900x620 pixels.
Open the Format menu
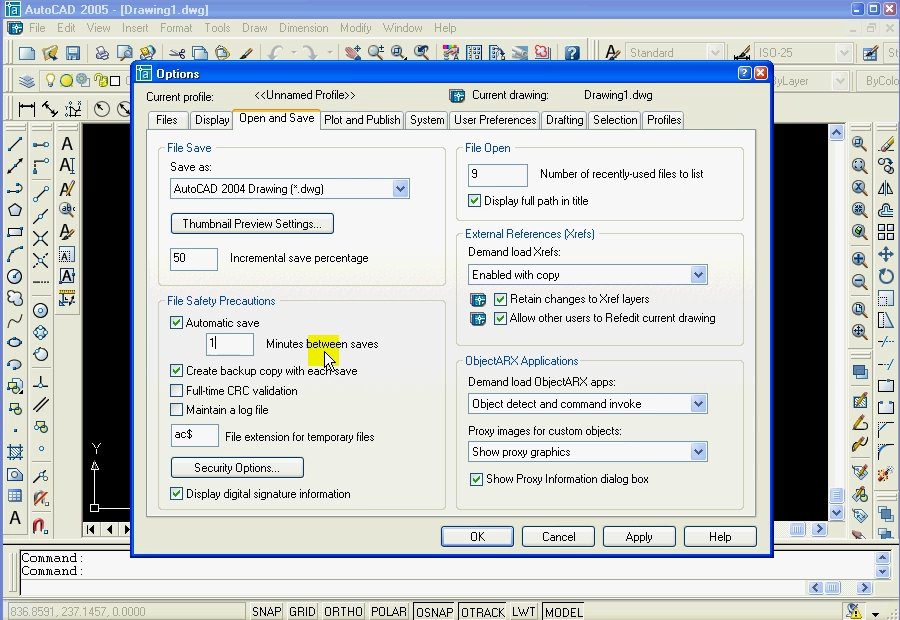coord(176,28)
